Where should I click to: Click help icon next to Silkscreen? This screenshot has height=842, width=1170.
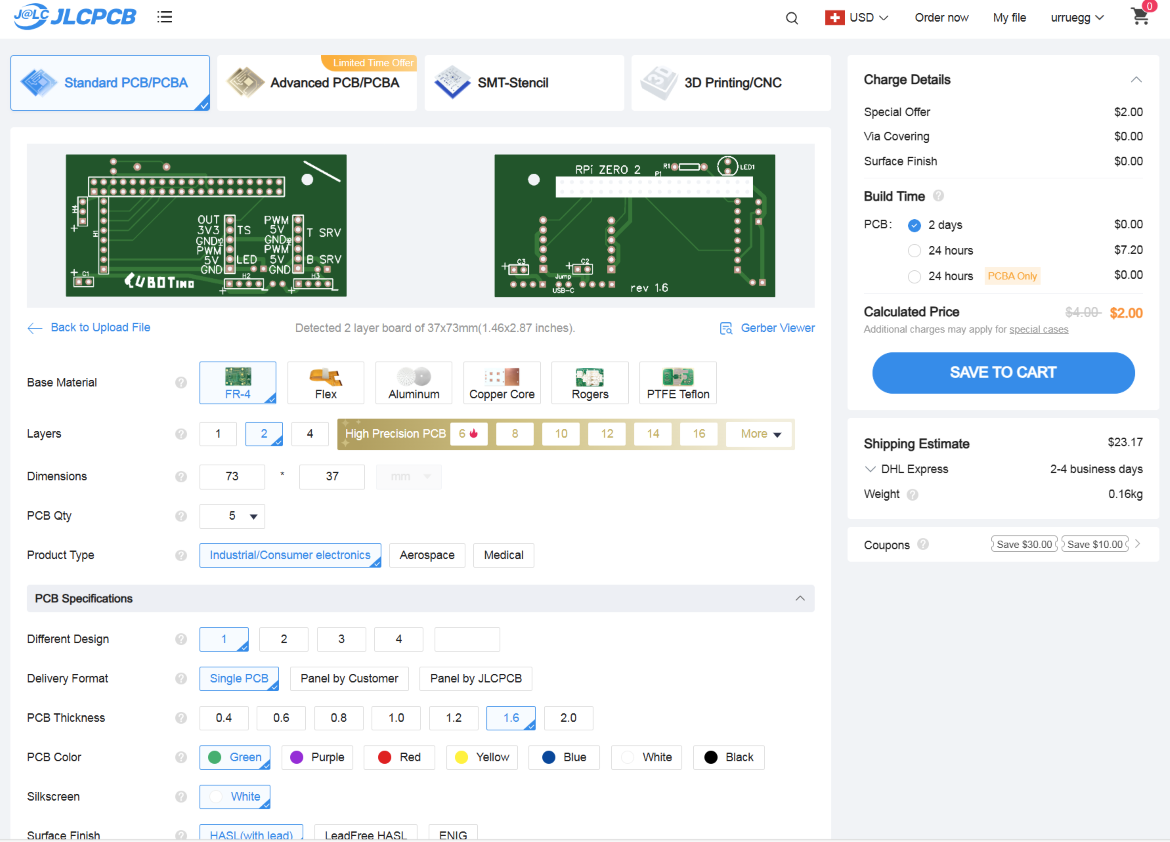181,796
